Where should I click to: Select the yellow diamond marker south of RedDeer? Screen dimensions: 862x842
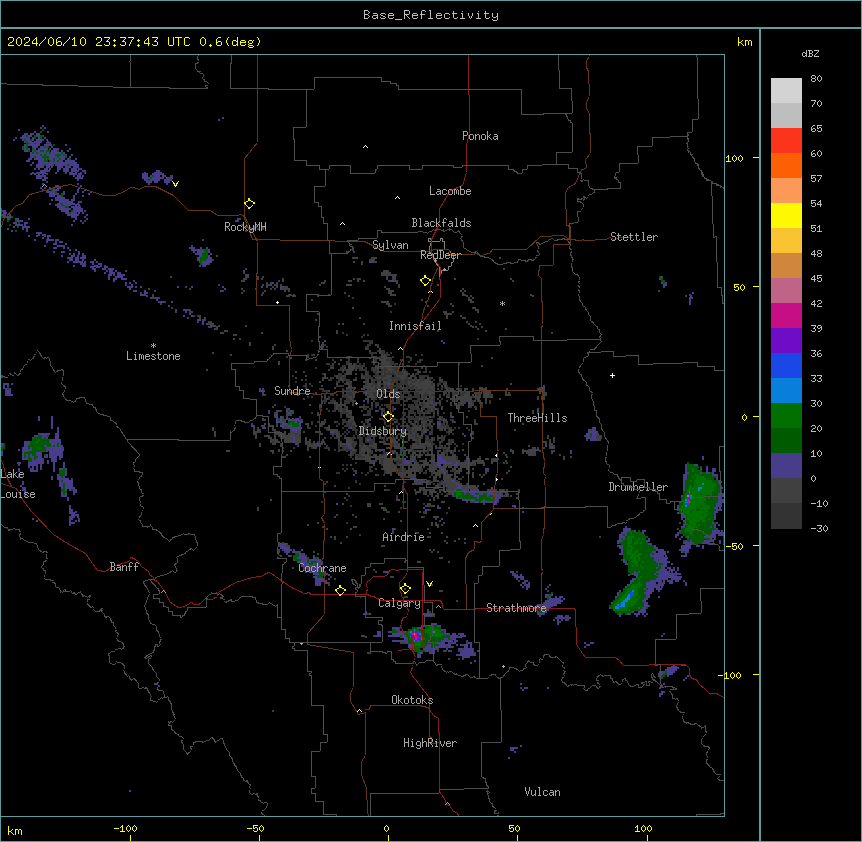425,281
